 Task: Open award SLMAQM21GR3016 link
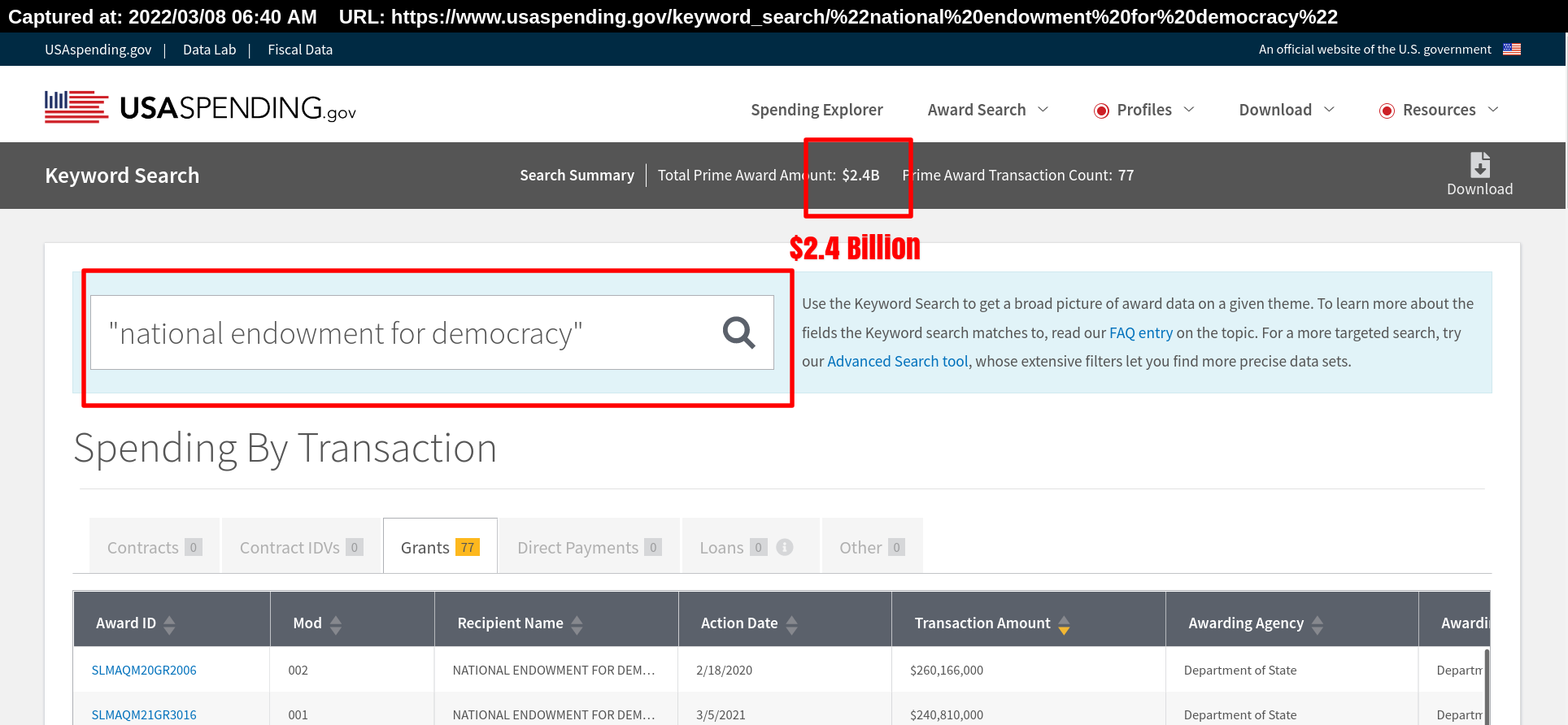coord(144,714)
